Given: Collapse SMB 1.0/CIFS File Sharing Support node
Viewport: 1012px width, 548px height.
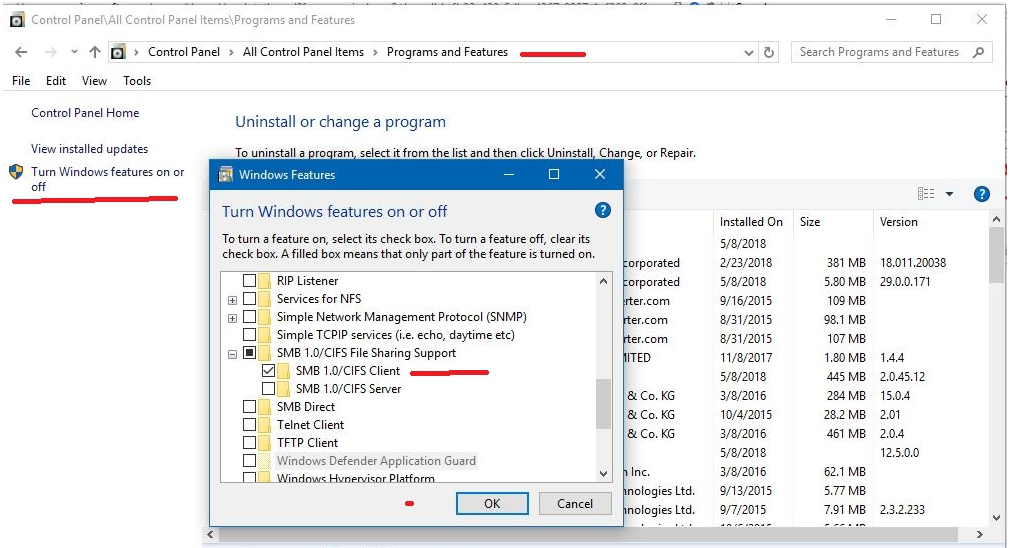Looking at the screenshot, I should (232, 354).
